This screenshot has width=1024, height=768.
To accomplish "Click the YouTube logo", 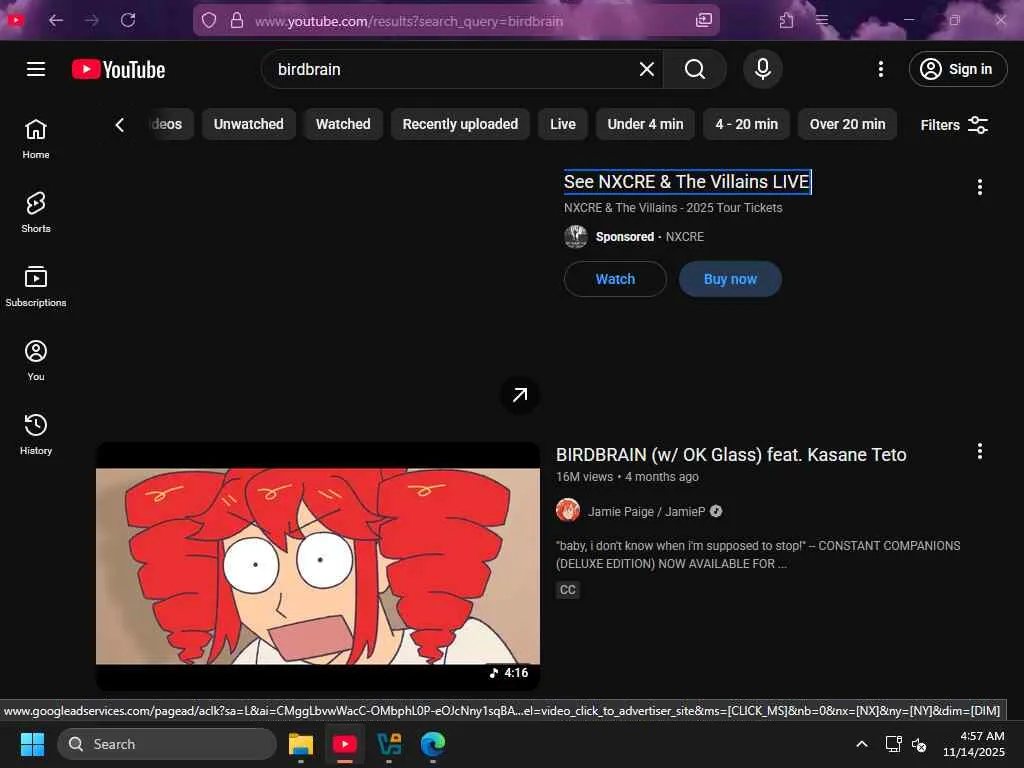I will [x=119, y=69].
